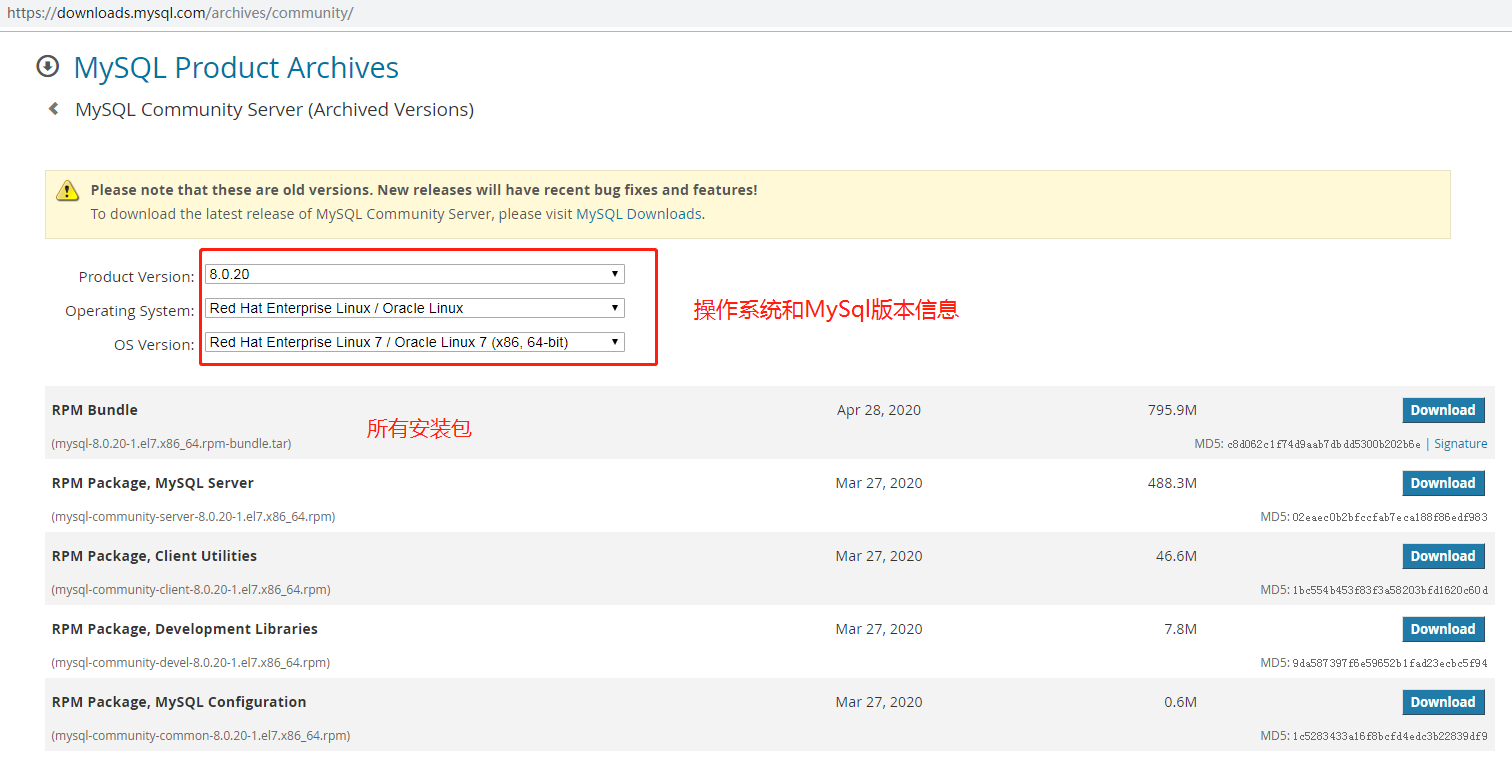Click the MySQL Product Archives heading
Screen dimensions: 1512x762
point(236,67)
